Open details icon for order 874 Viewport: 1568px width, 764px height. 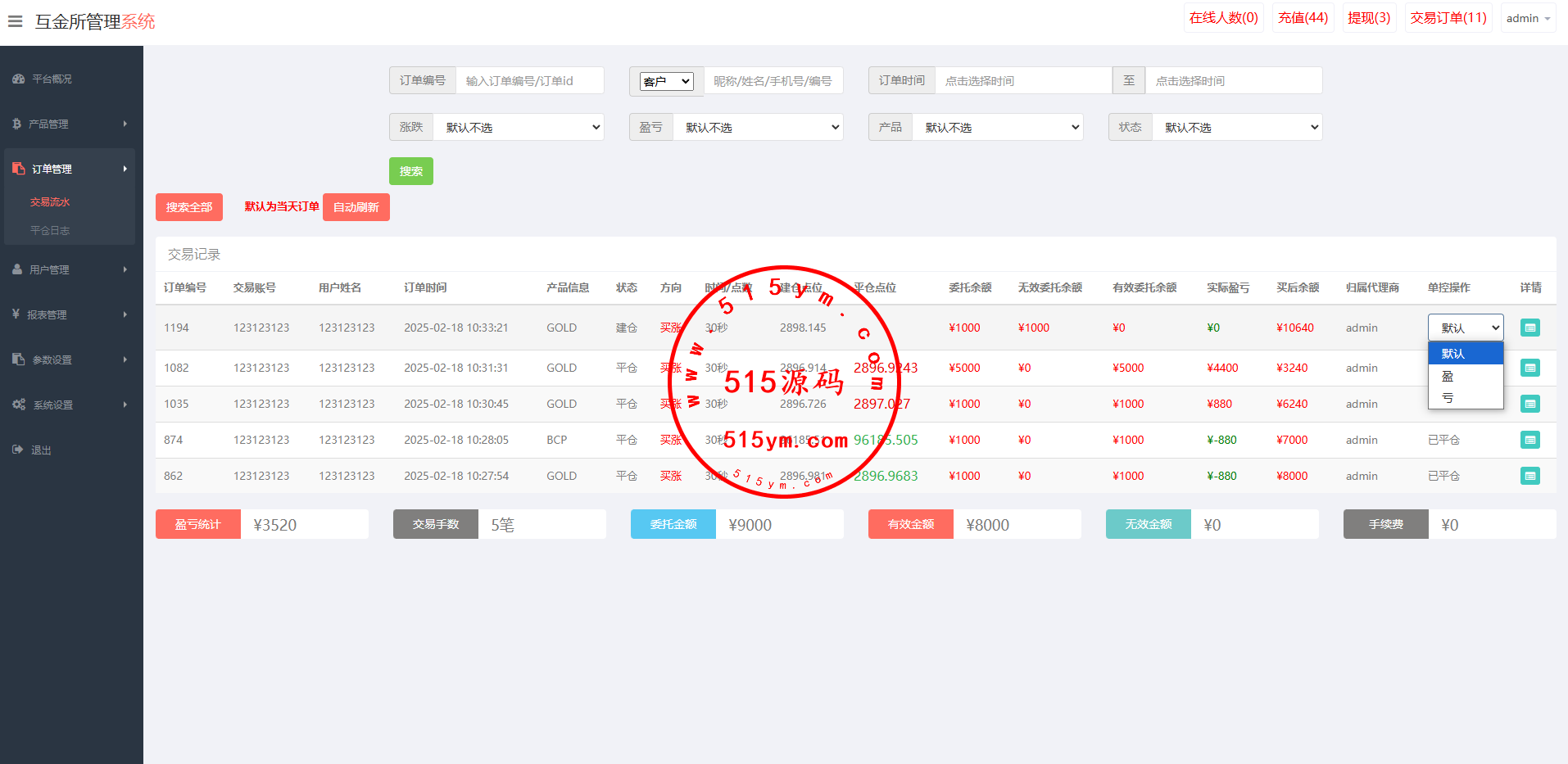(x=1529, y=440)
